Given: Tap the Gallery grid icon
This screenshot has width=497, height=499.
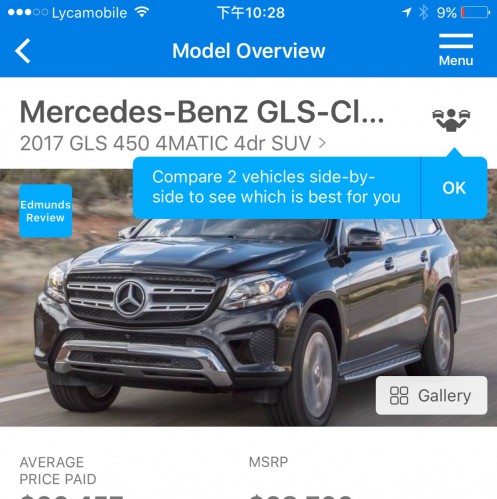Looking at the screenshot, I should [x=399, y=396].
